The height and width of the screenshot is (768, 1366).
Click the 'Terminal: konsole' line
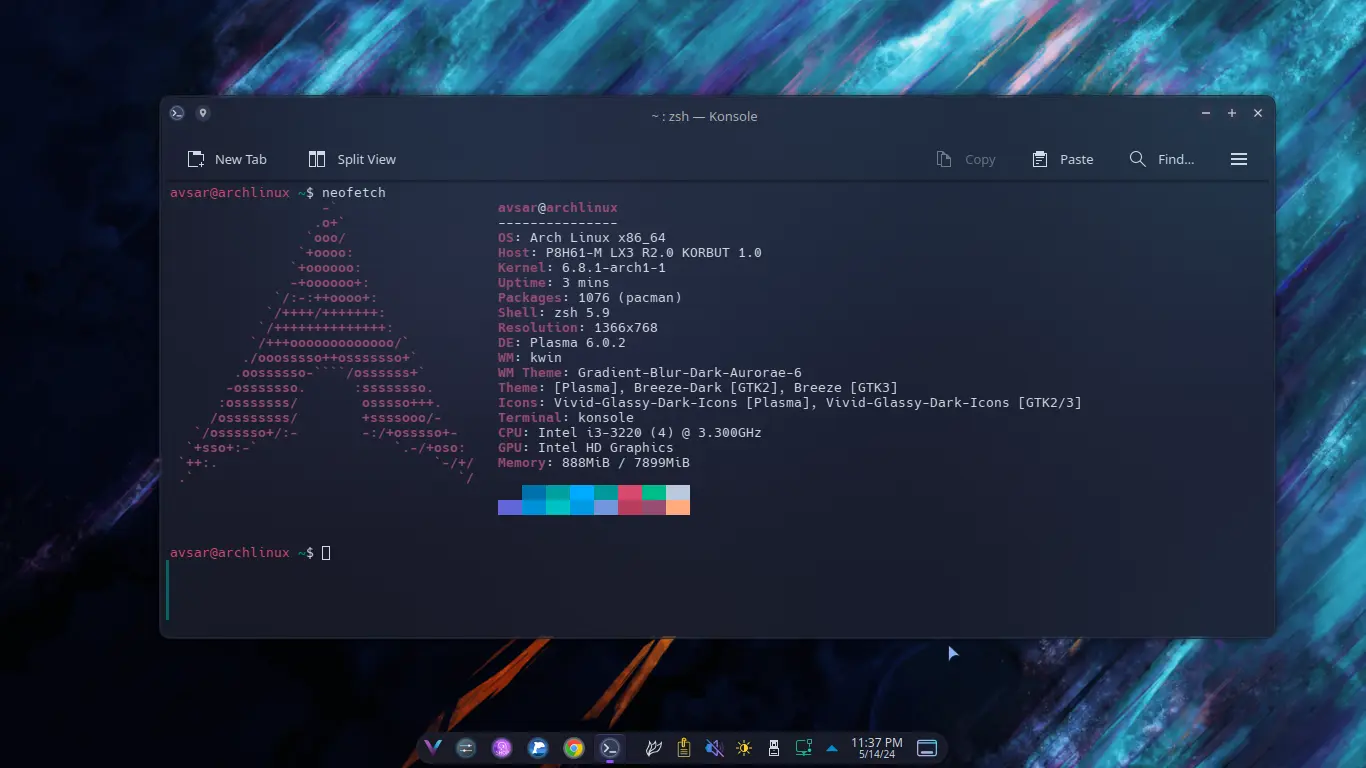(x=566, y=418)
